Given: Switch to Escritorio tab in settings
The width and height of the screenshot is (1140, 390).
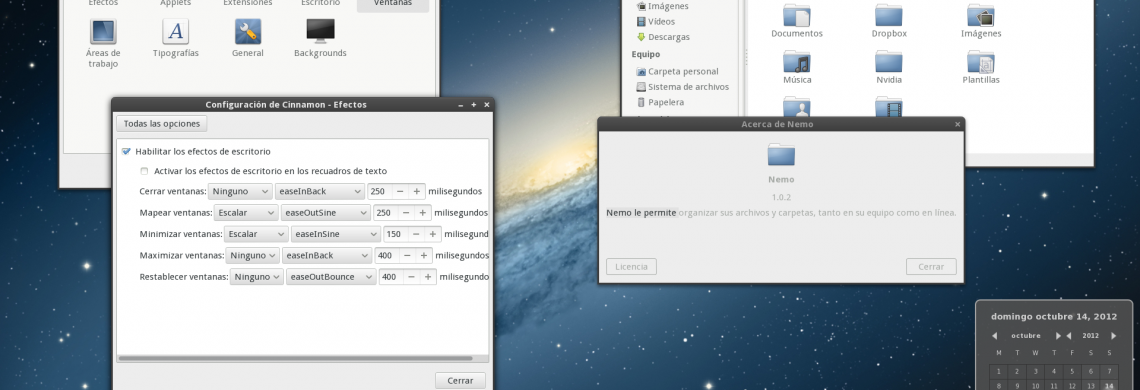Looking at the screenshot, I should click(320, 4).
